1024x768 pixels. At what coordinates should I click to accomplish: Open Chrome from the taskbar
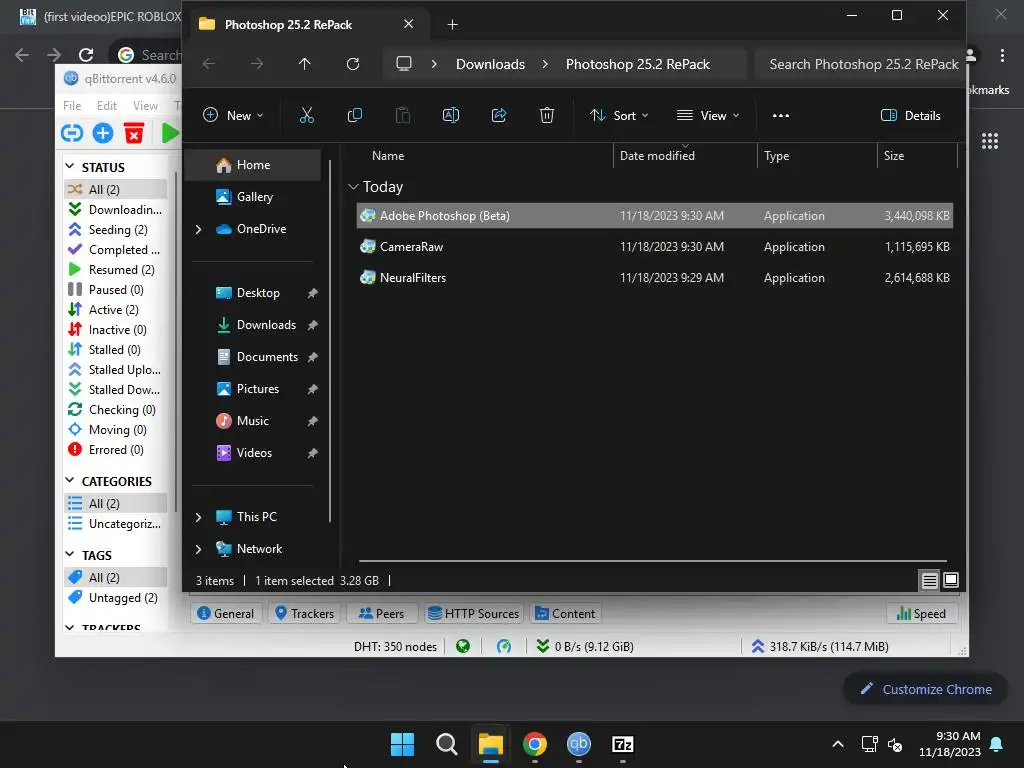[x=535, y=744]
